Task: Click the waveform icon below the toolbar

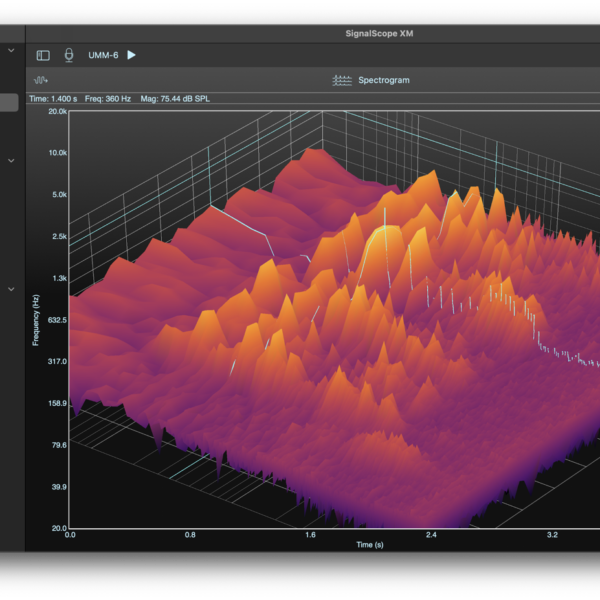Action: pyautogui.click(x=41, y=80)
